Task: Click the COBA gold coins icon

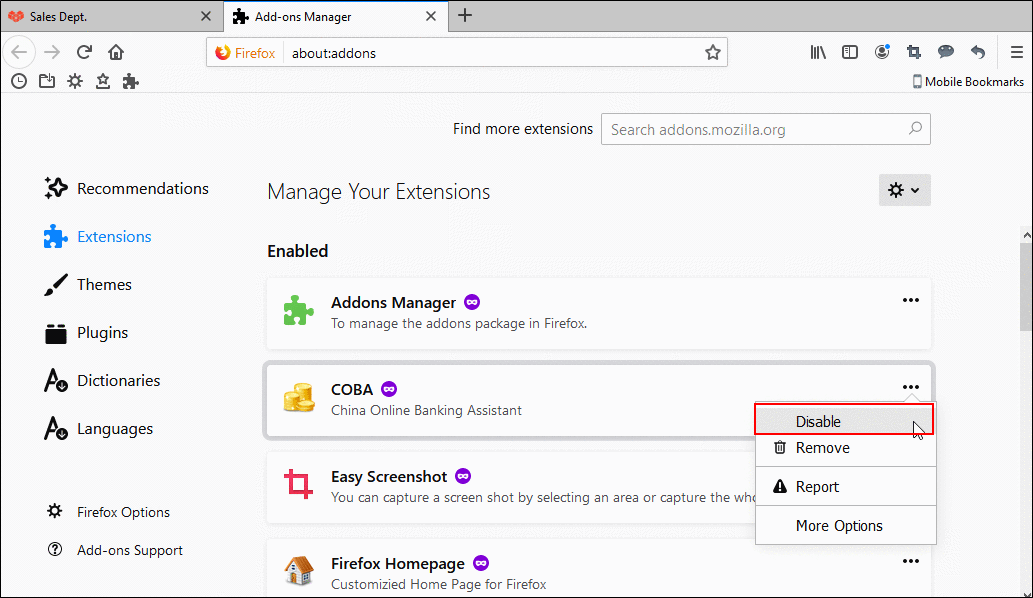Action: pos(298,397)
